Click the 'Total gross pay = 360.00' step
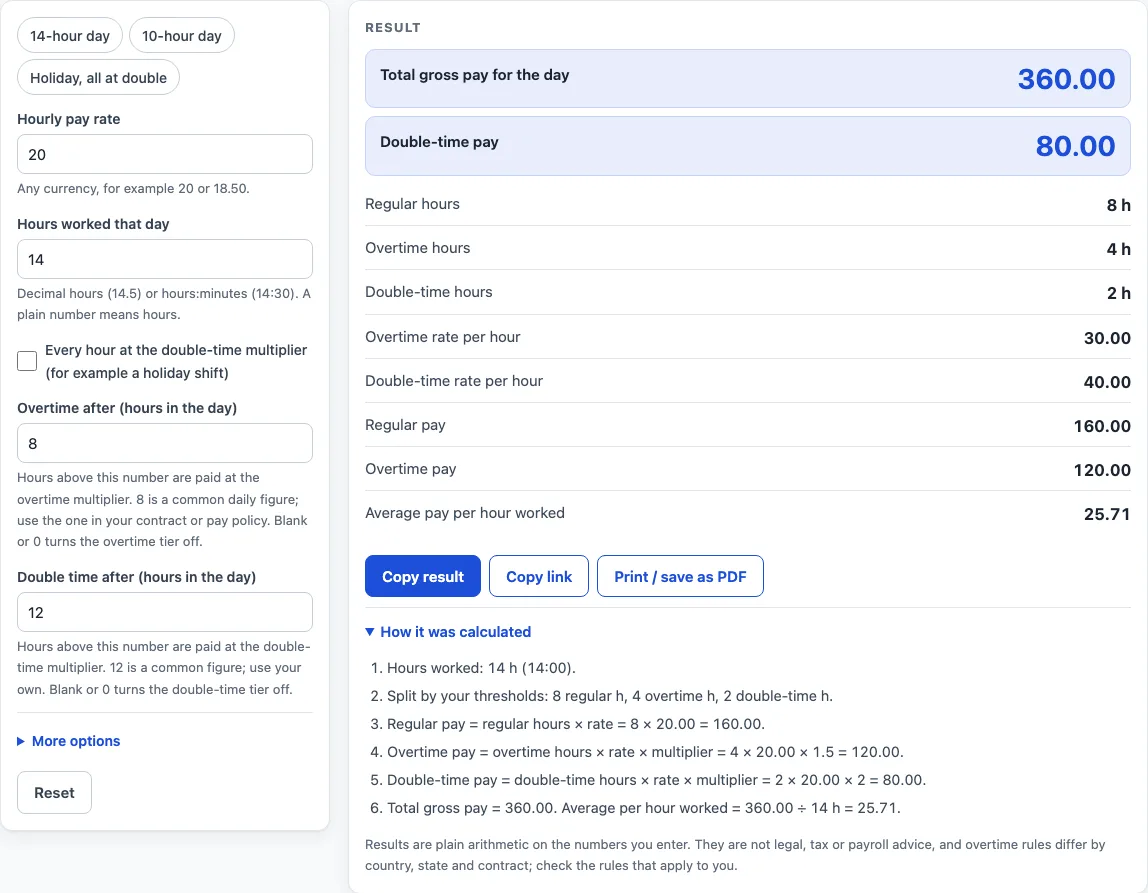 pyautogui.click(x=644, y=808)
